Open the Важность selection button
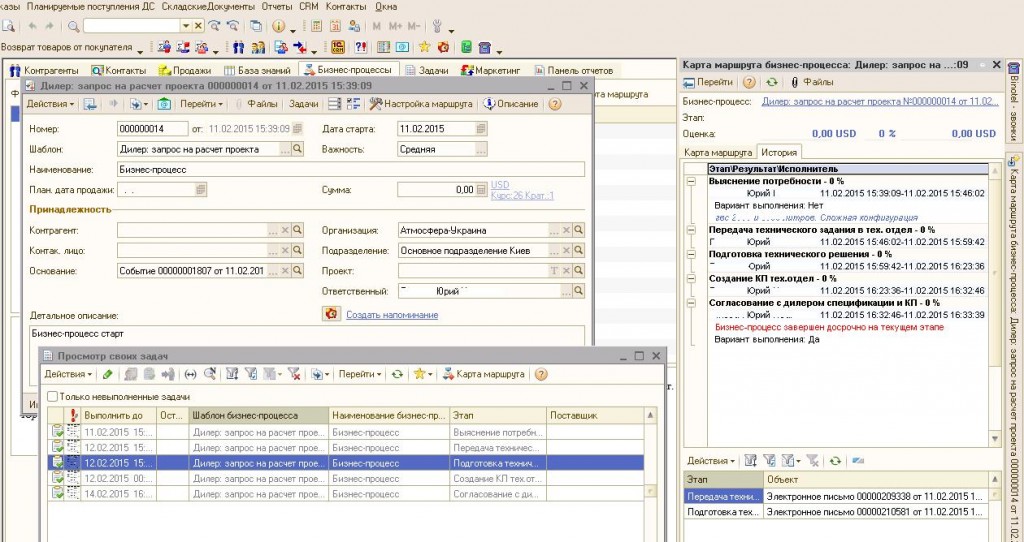The width and height of the screenshot is (1024, 542). coord(481,150)
